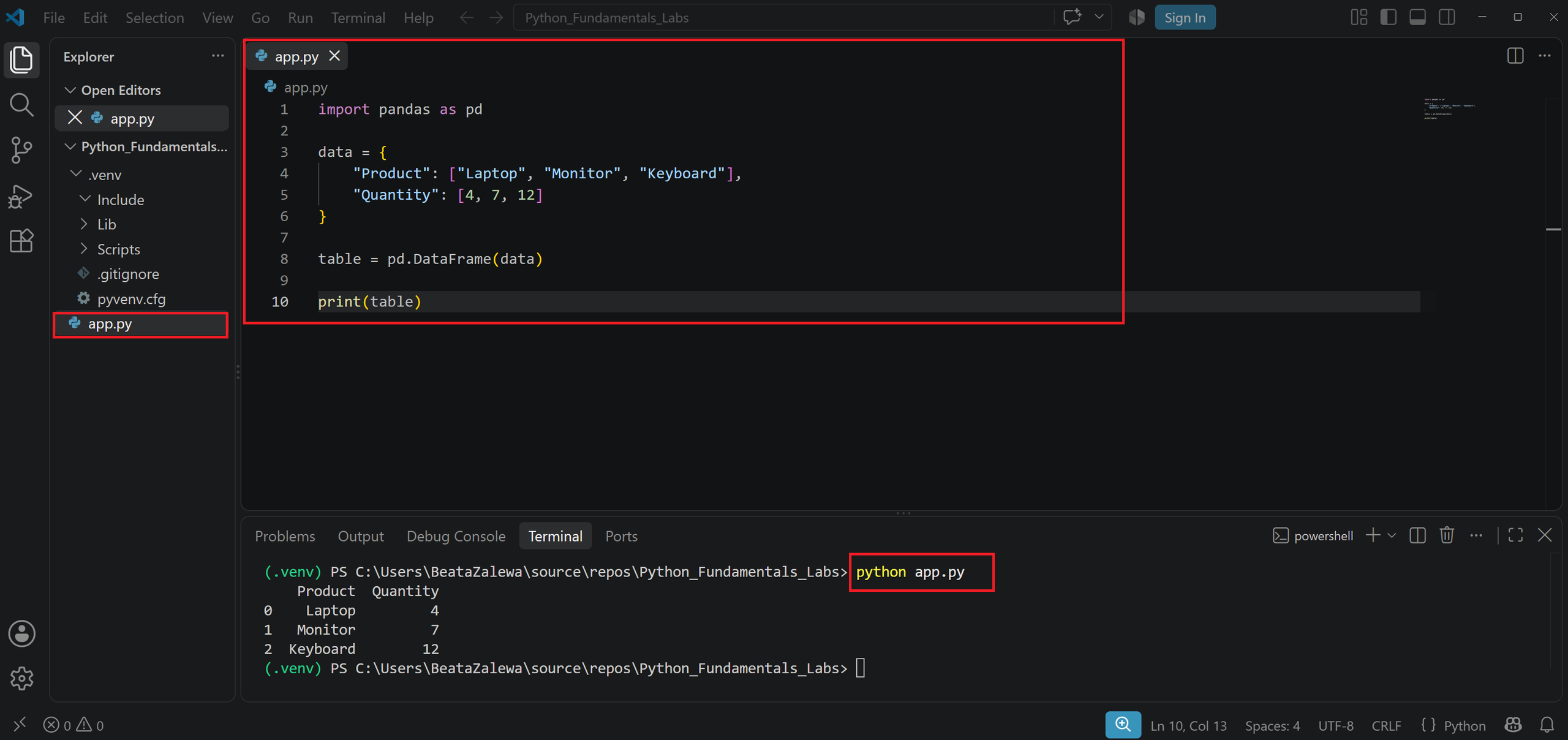Collapse the Open Editors section
Viewport: 1568px width, 740px height.
pos(70,90)
